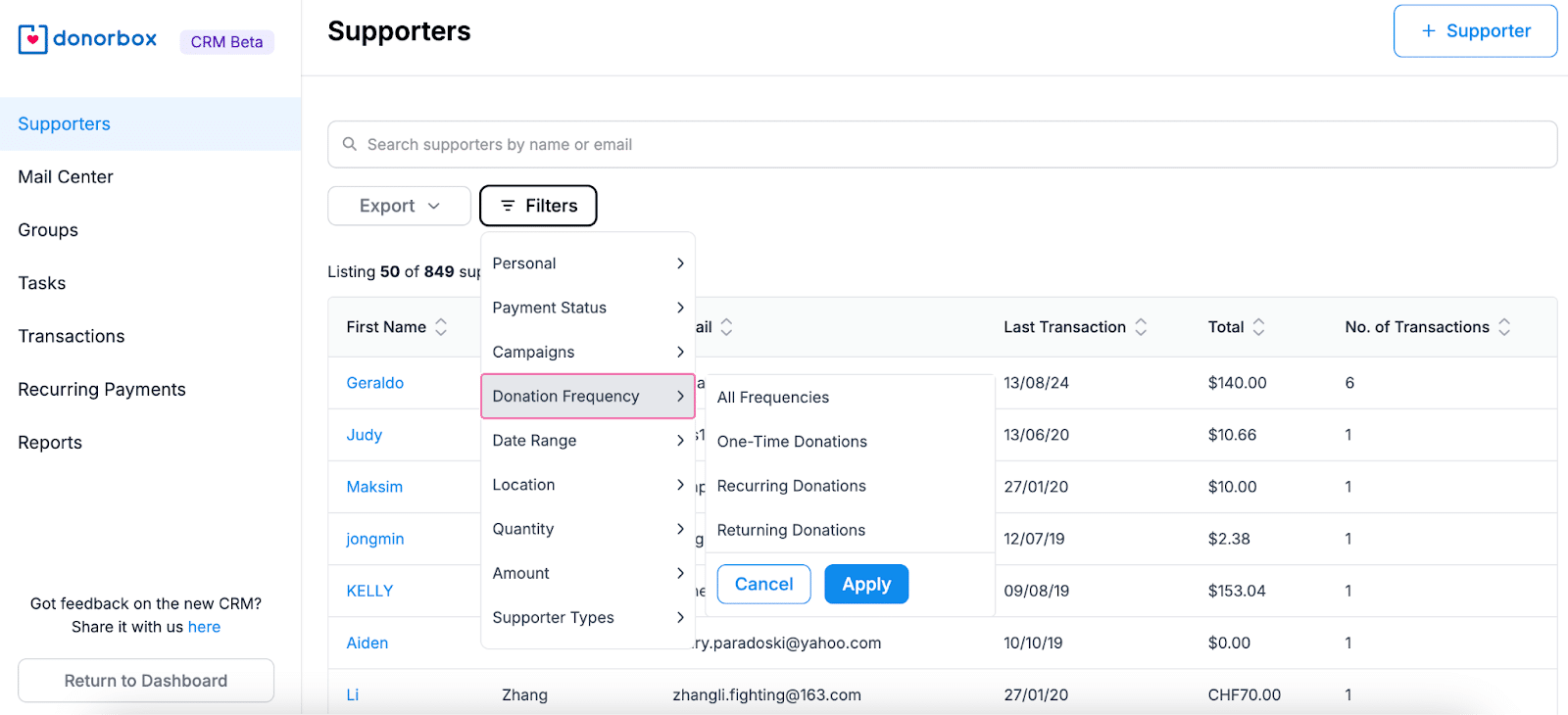
Task: Sort by Email column arrows
Action: [726, 327]
